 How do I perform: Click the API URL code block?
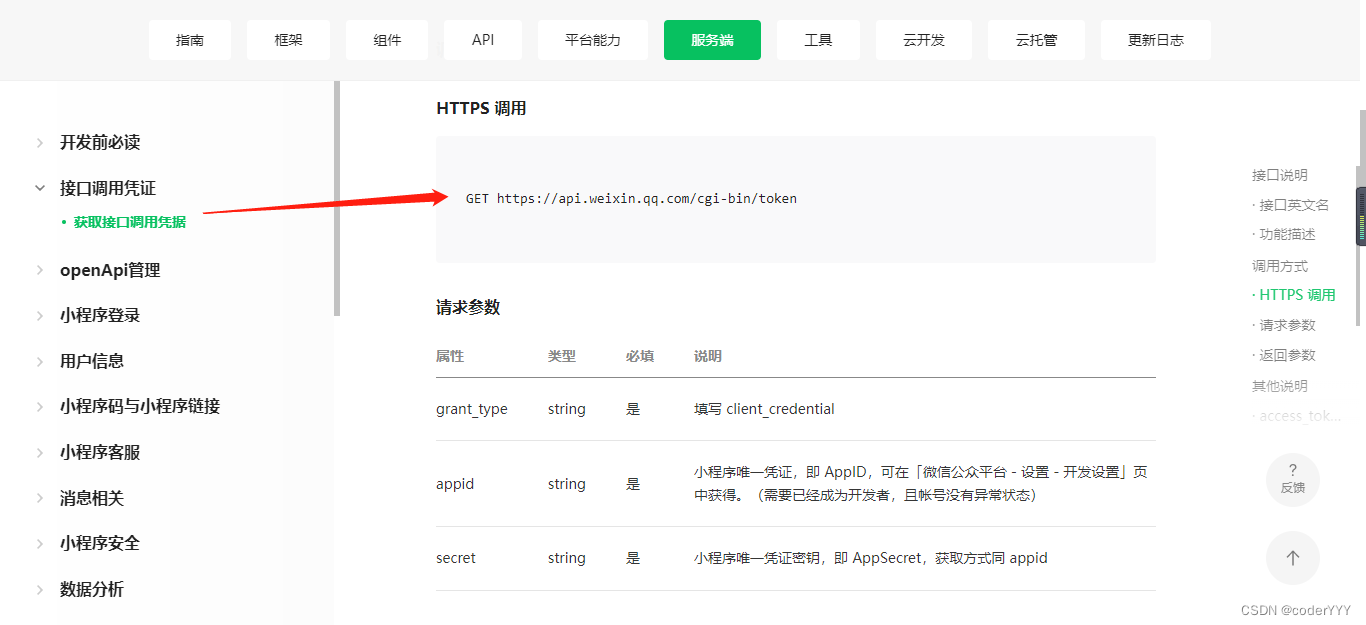(x=795, y=199)
